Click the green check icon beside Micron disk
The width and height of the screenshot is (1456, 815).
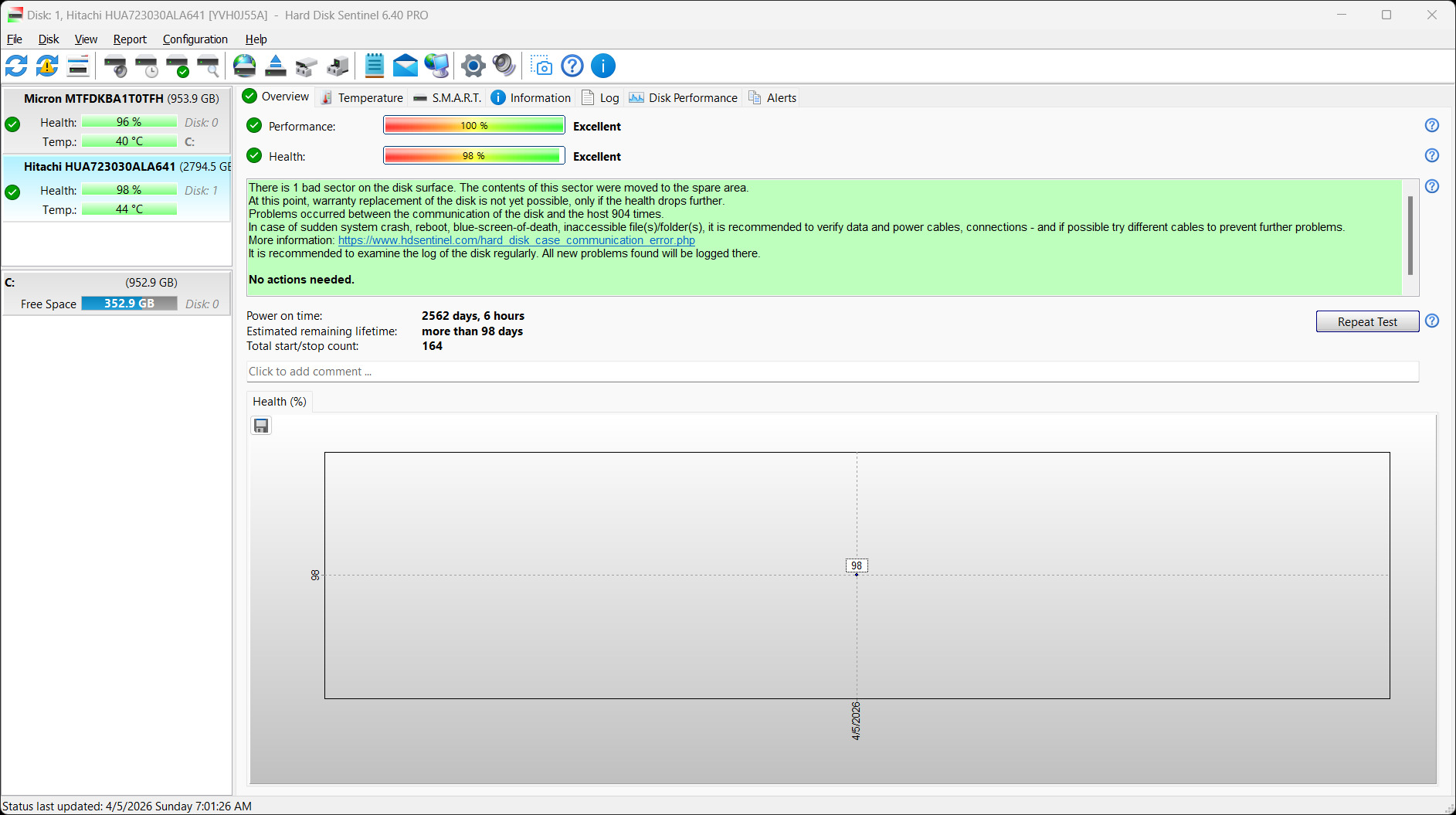click(x=12, y=124)
